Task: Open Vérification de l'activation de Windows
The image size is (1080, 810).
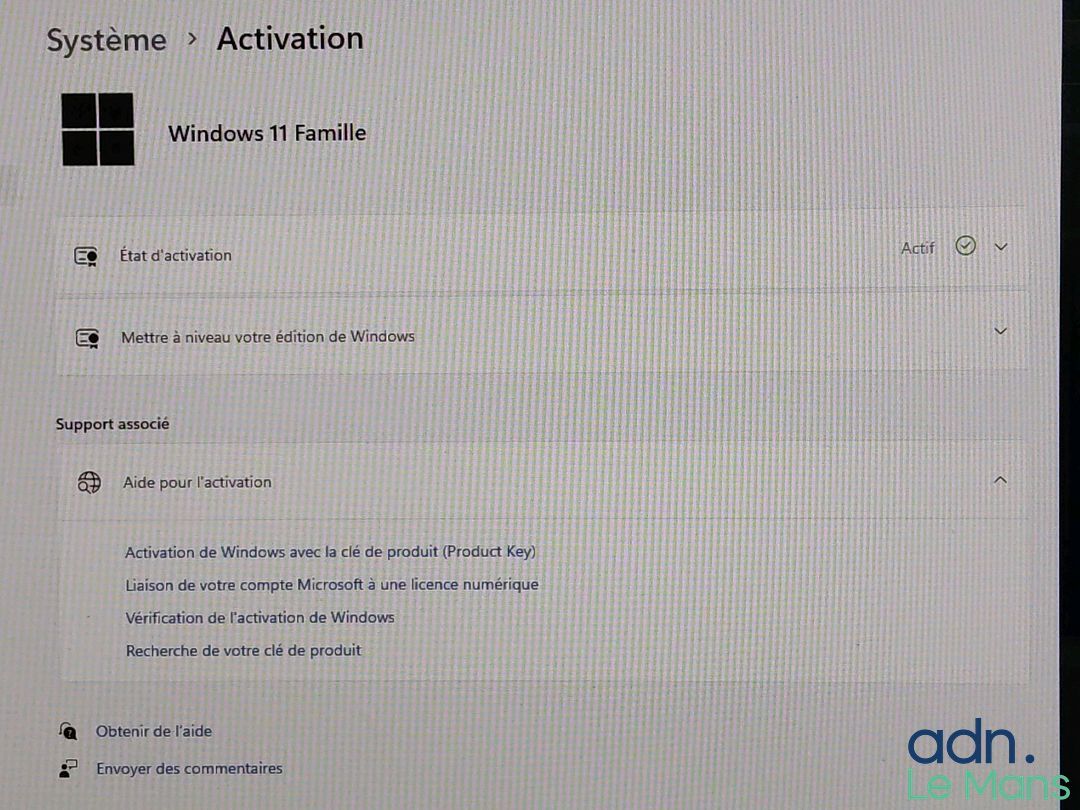Action: (260, 618)
